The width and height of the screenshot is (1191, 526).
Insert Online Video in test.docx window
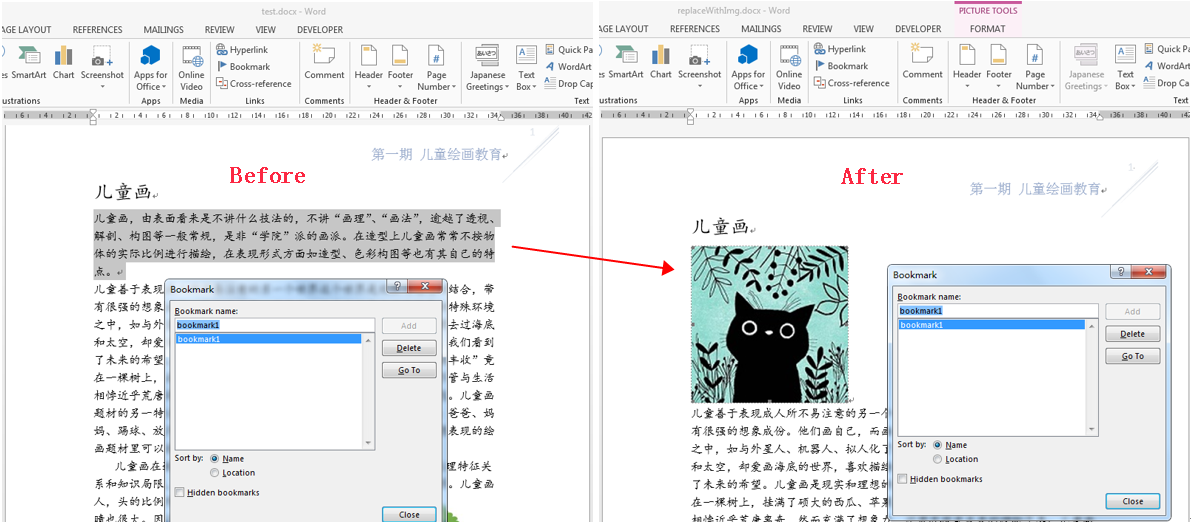point(191,68)
